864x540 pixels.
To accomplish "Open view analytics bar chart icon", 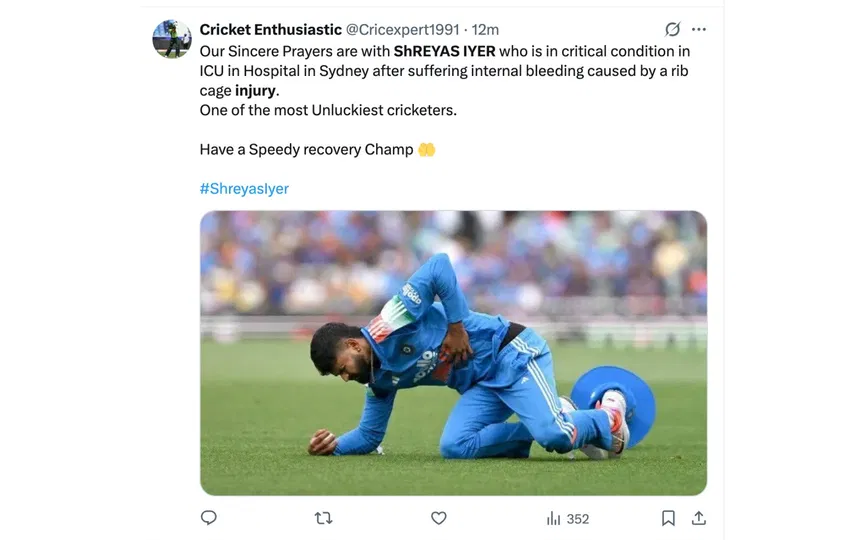I will [x=553, y=518].
